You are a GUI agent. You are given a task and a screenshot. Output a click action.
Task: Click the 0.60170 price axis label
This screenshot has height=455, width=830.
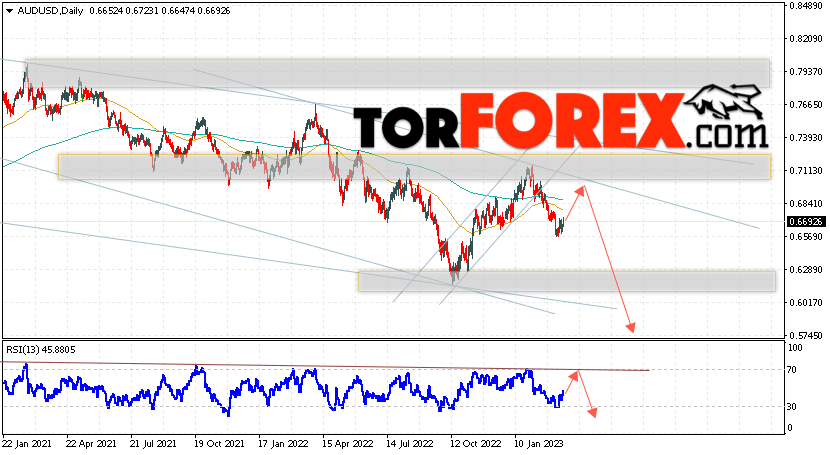pyautogui.click(x=806, y=303)
